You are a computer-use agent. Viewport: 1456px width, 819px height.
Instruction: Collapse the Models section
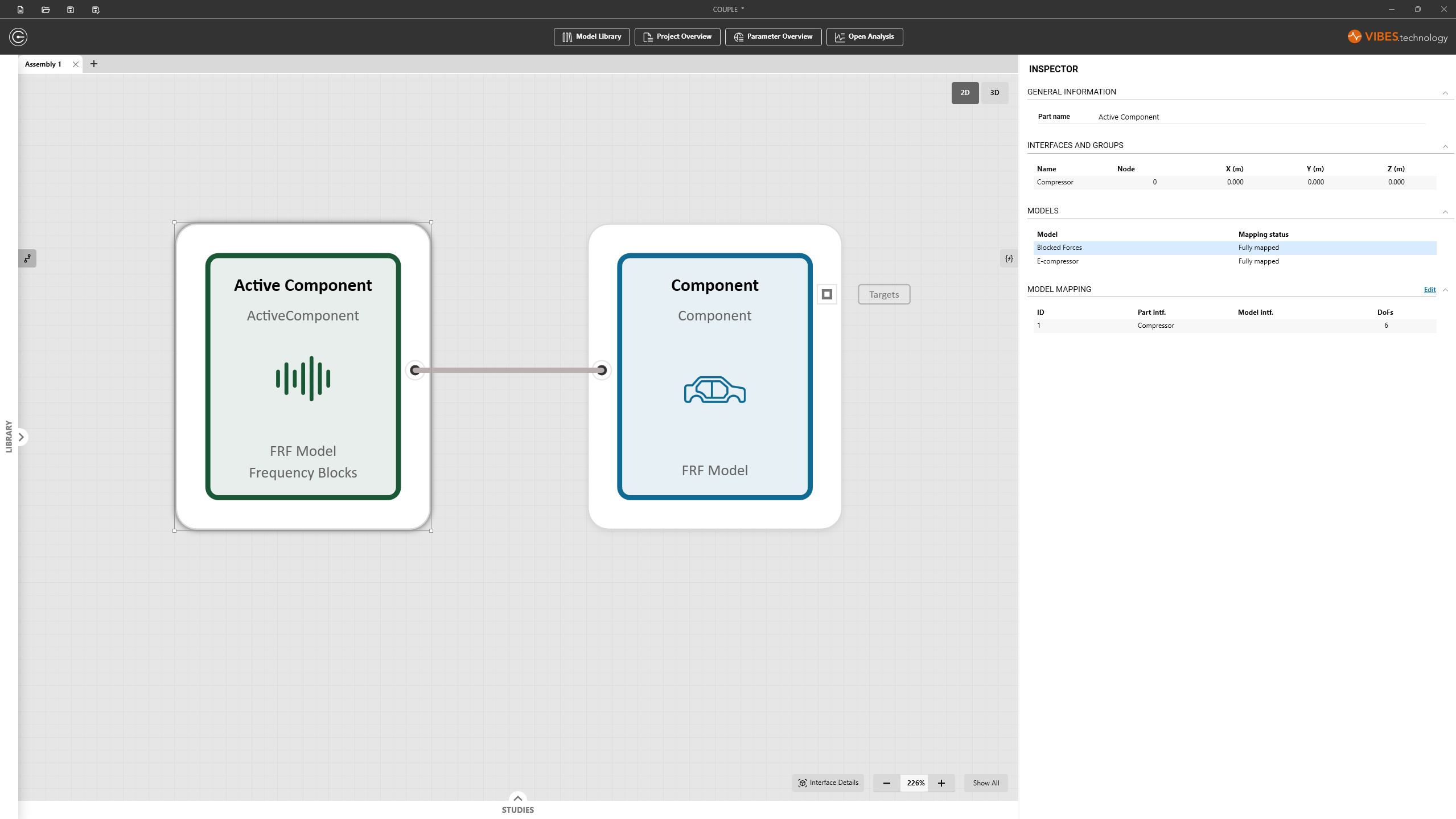click(1445, 211)
